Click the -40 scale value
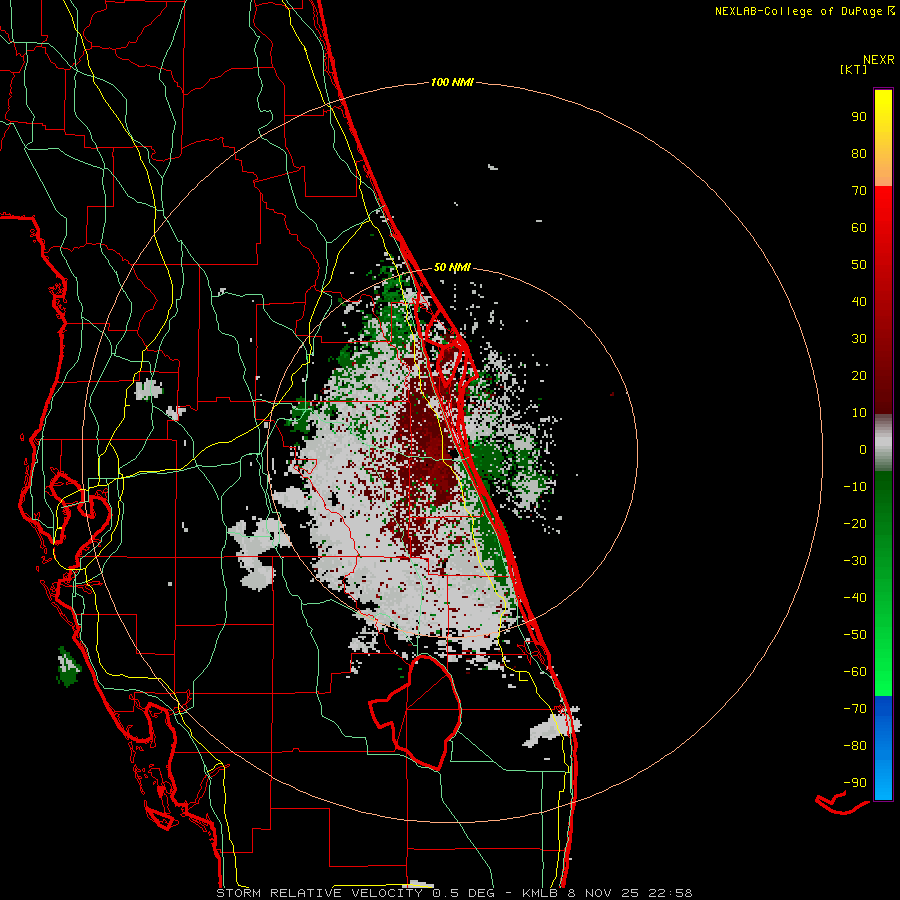Image resolution: width=900 pixels, height=900 pixels. point(855,598)
